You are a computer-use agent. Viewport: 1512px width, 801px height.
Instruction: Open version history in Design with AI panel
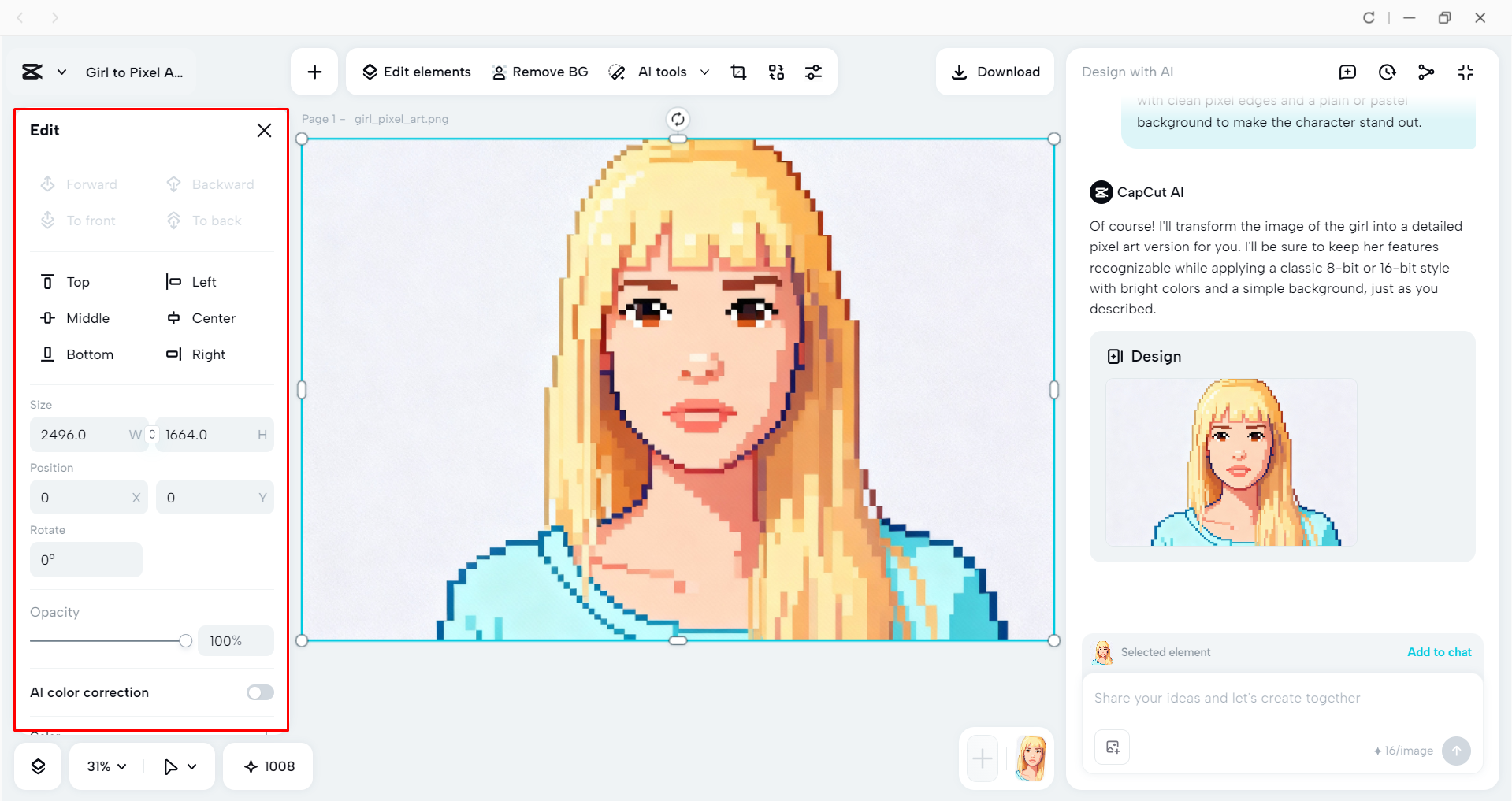(1388, 72)
